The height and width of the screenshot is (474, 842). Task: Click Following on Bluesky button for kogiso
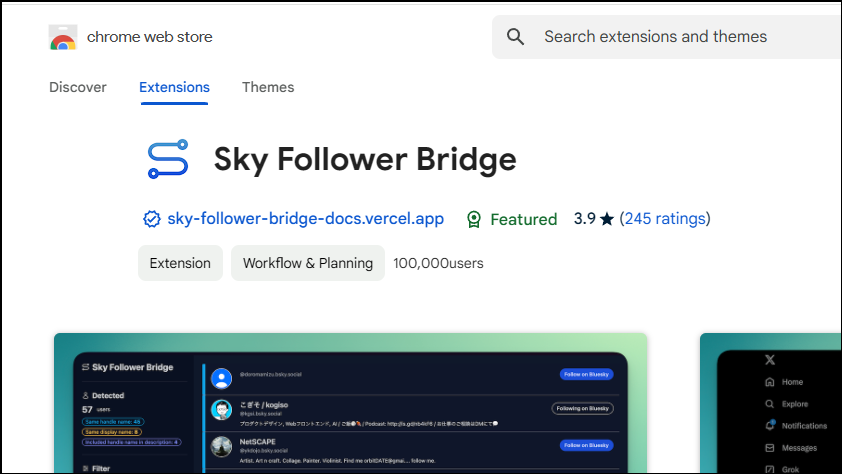(x=582, y=409)
